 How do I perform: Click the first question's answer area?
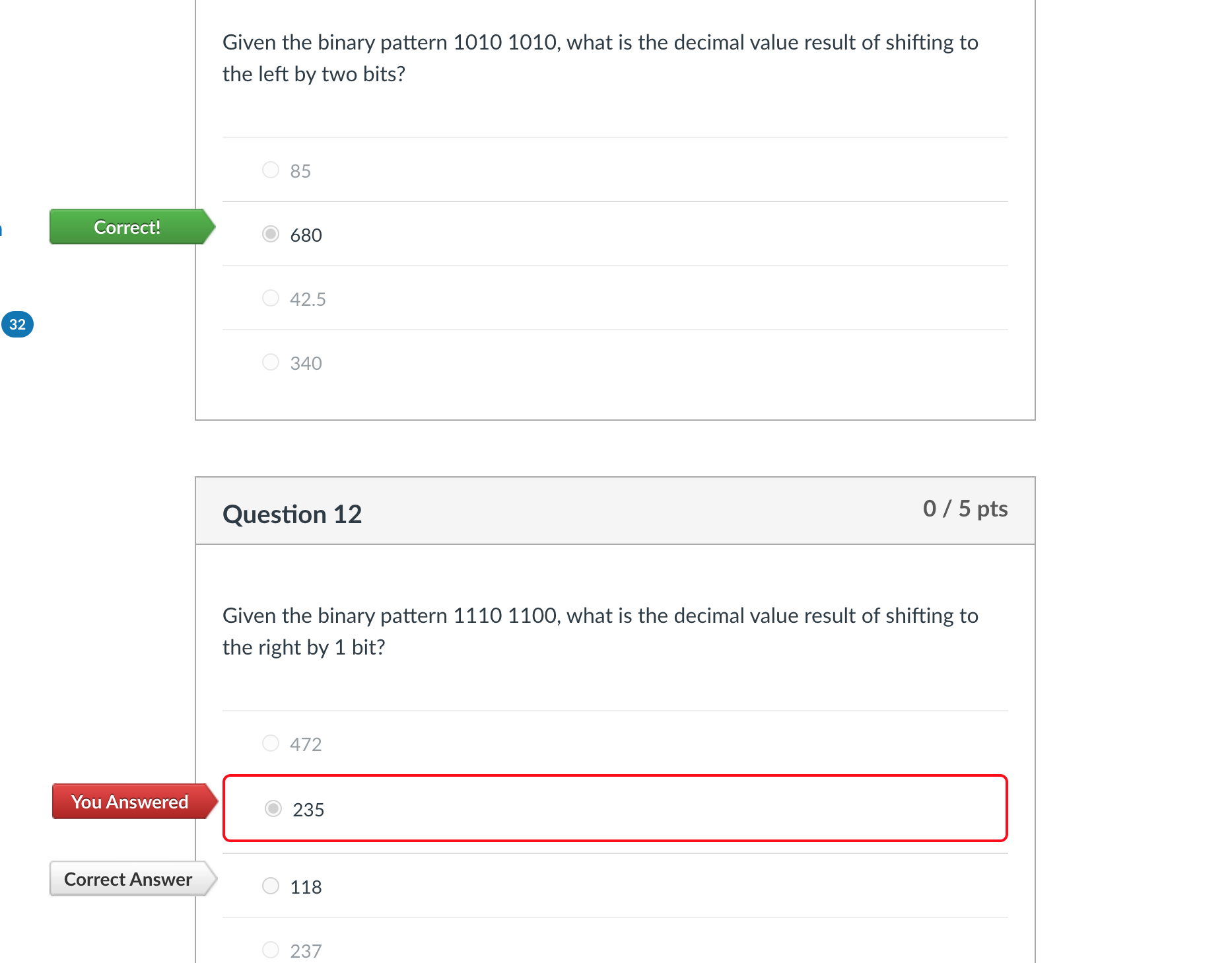click(x=615, y=264)
